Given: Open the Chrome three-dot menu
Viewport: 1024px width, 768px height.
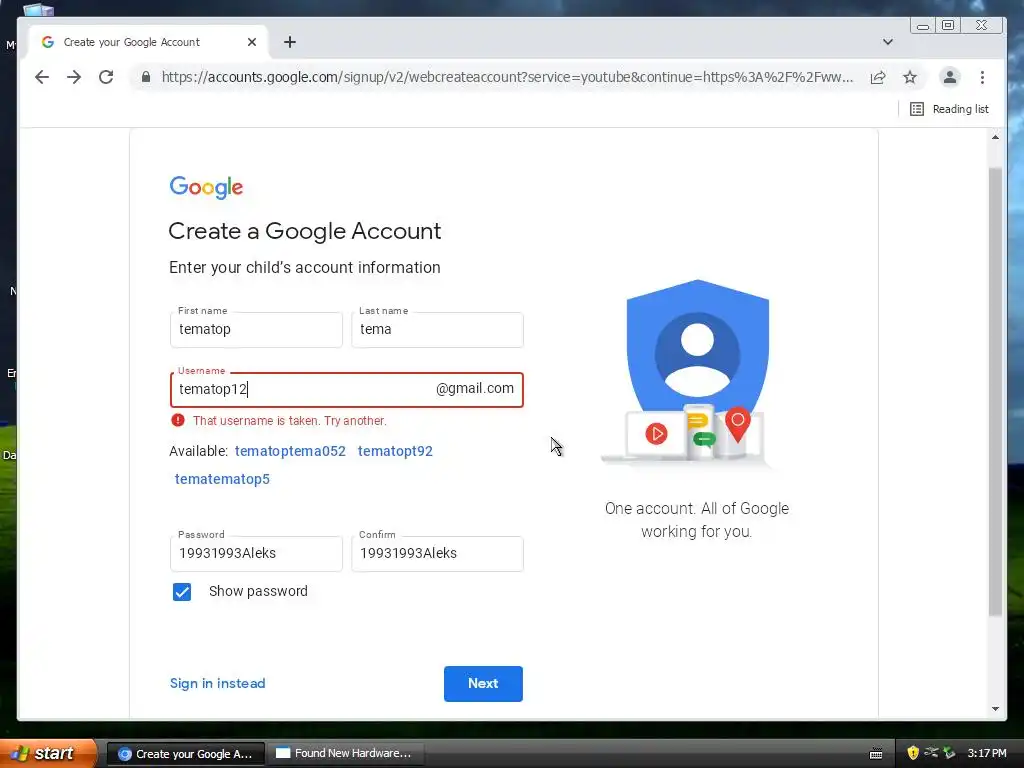Looking at the screenshot, I should click(x=982, y=77).
